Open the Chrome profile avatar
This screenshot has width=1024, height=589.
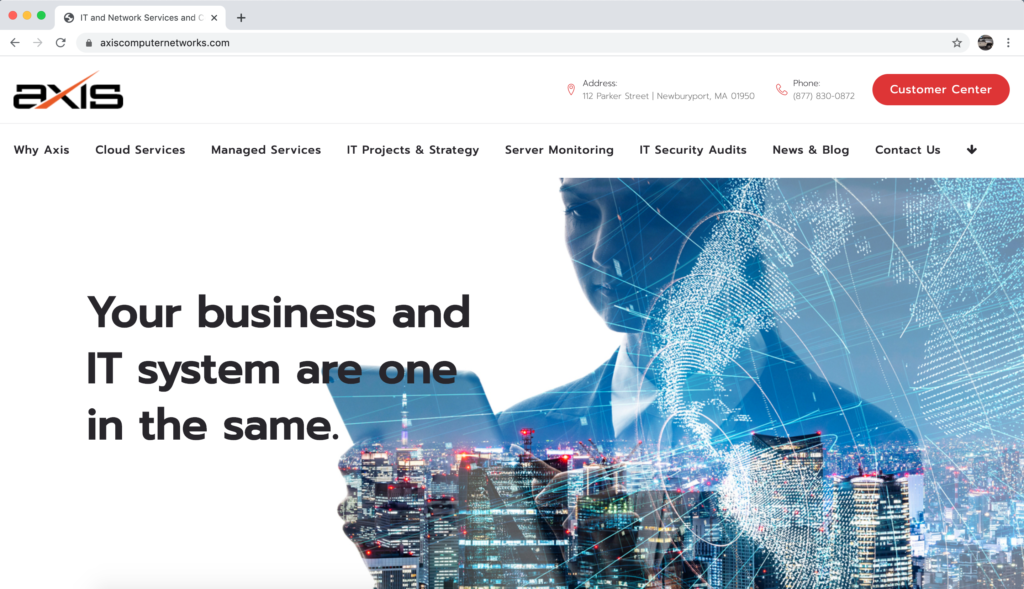985,42
